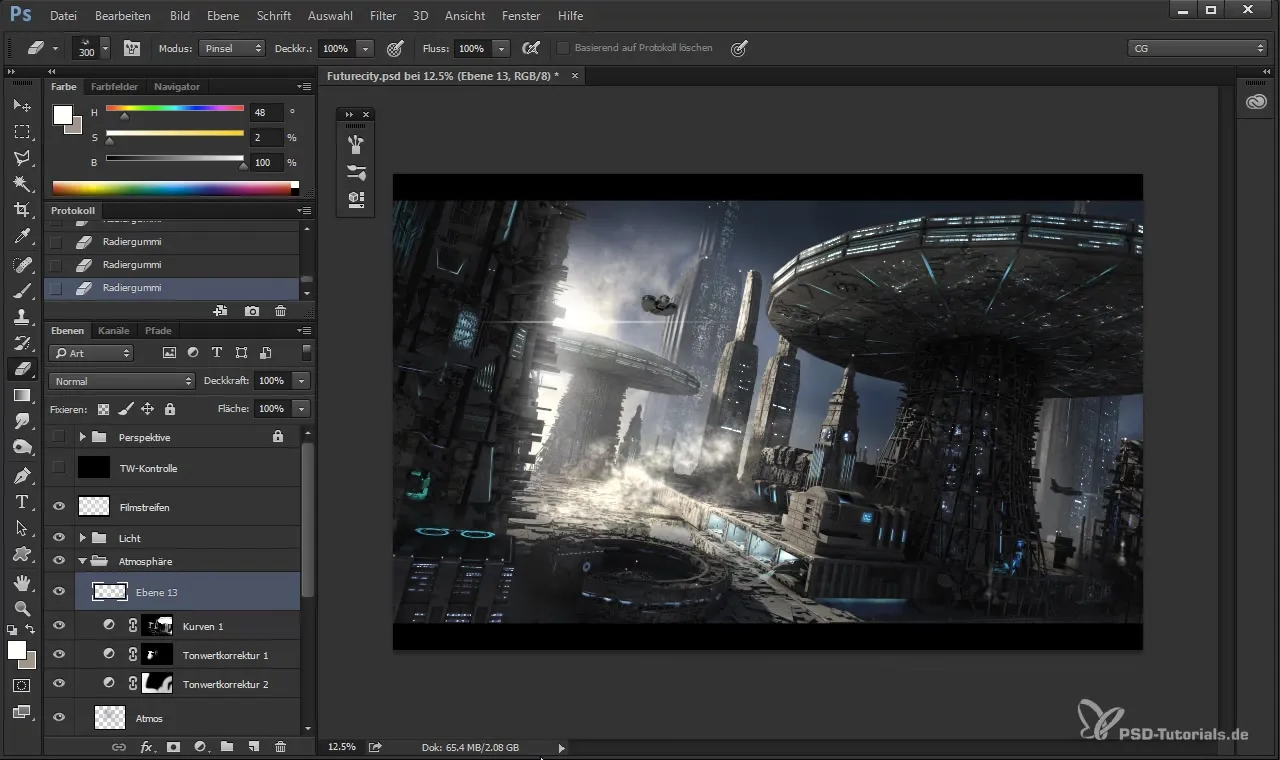Create new snapshot in Protokoll panel

click(x=252, y=312)
